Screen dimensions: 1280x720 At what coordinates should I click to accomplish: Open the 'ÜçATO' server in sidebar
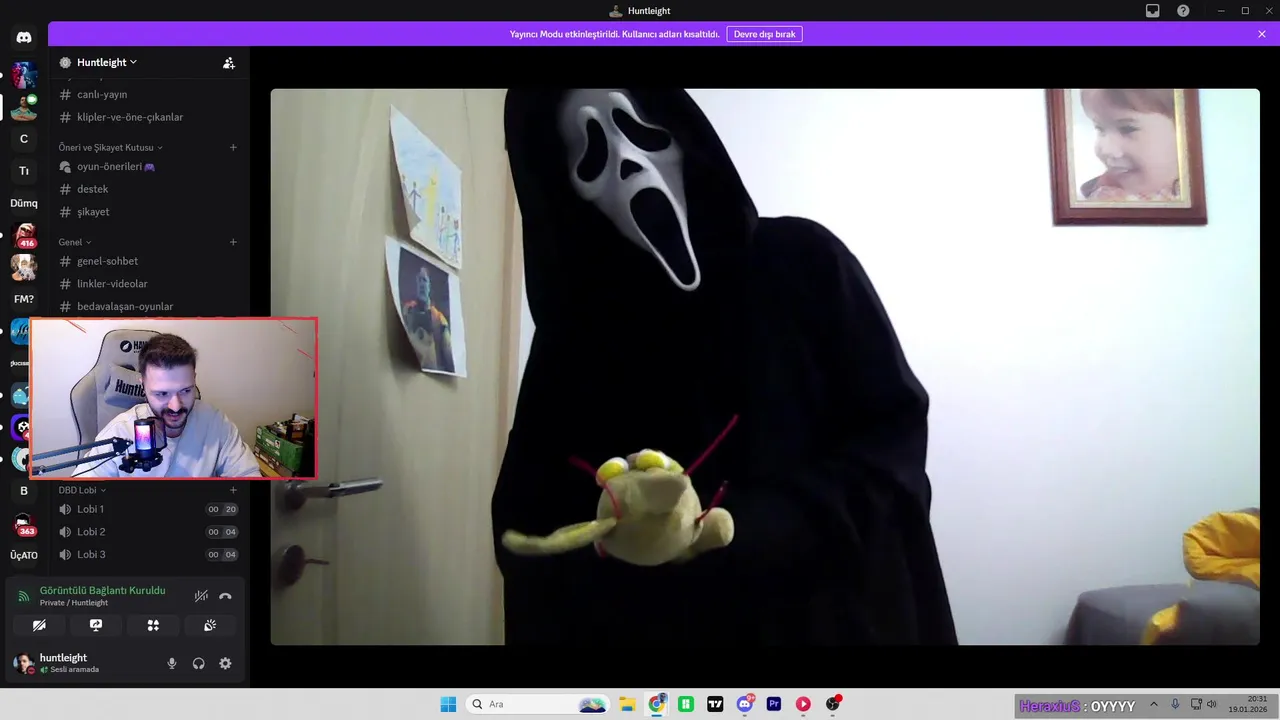[x=24, y=555]
